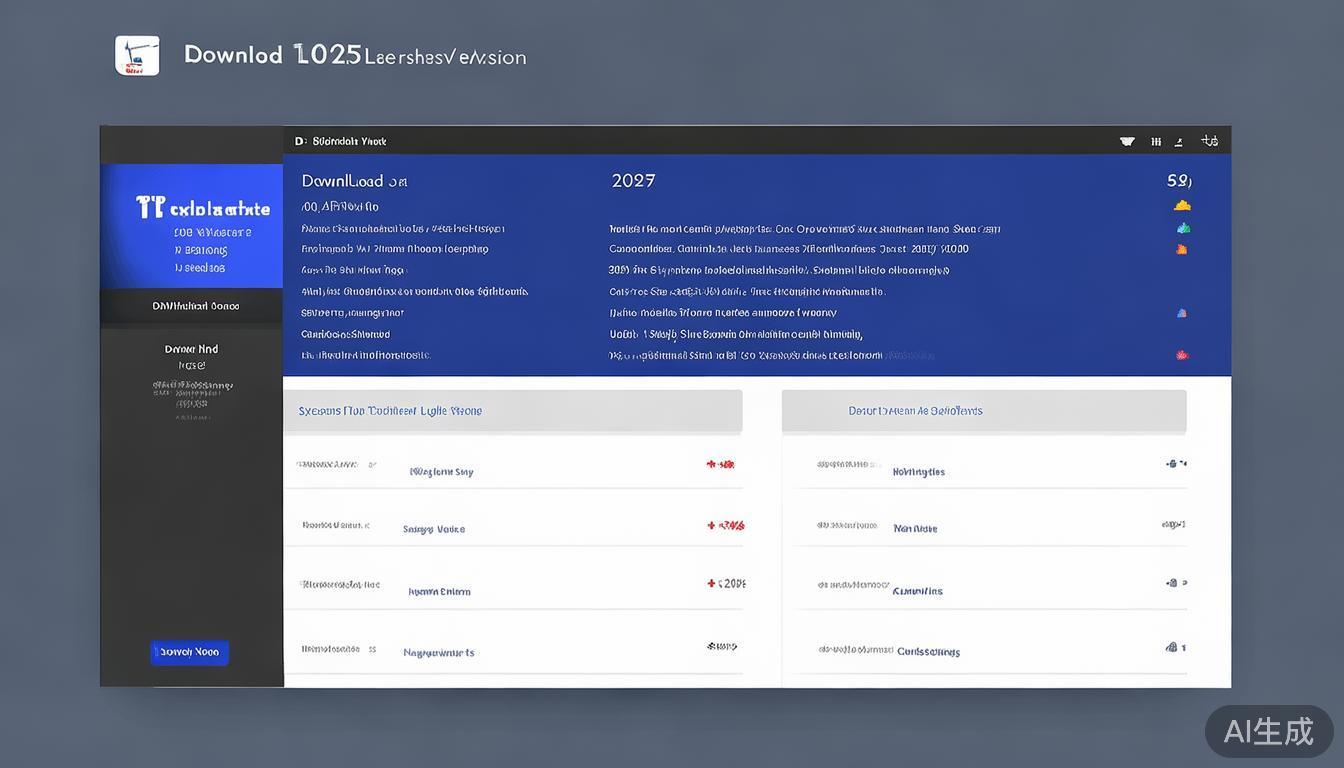
Task: Click the left table's gray header bar
Action: click(x=512, y=411)
